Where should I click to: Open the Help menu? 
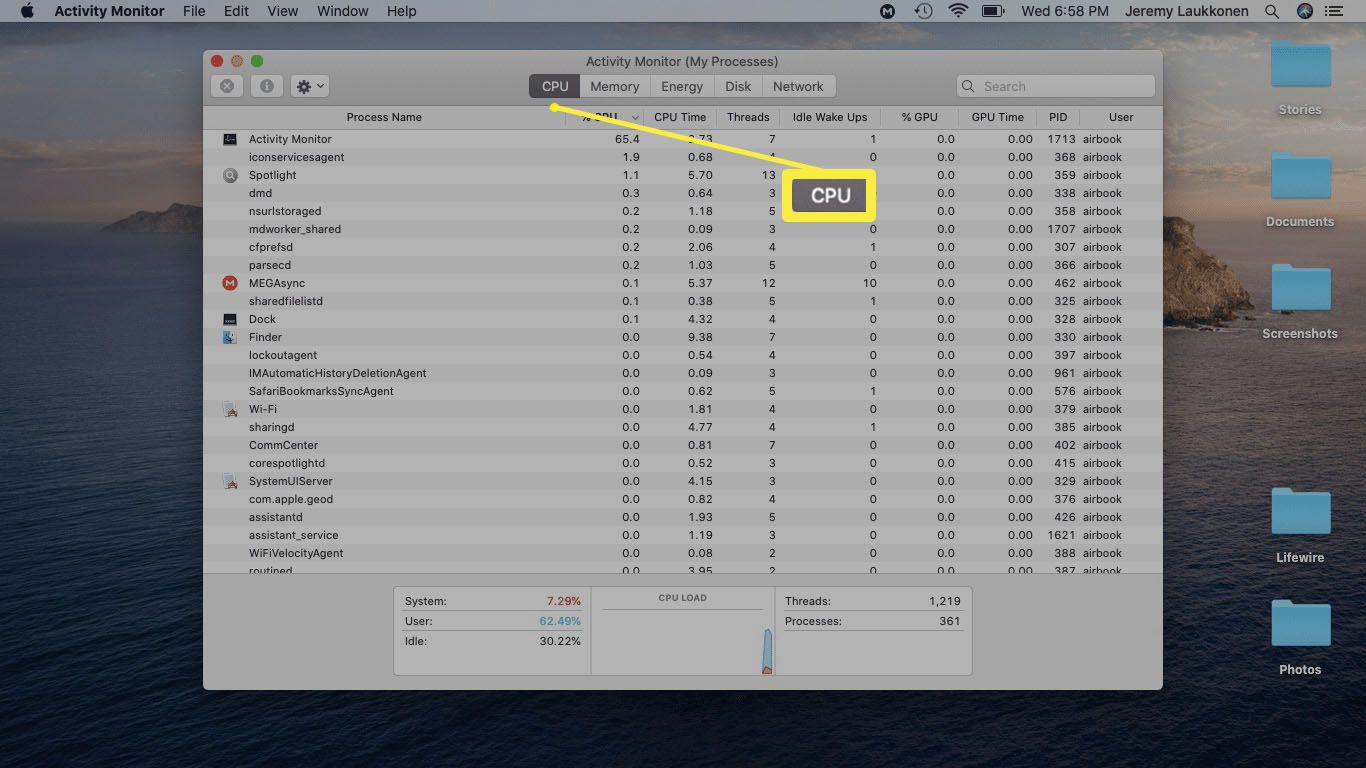tap(401, 11)
